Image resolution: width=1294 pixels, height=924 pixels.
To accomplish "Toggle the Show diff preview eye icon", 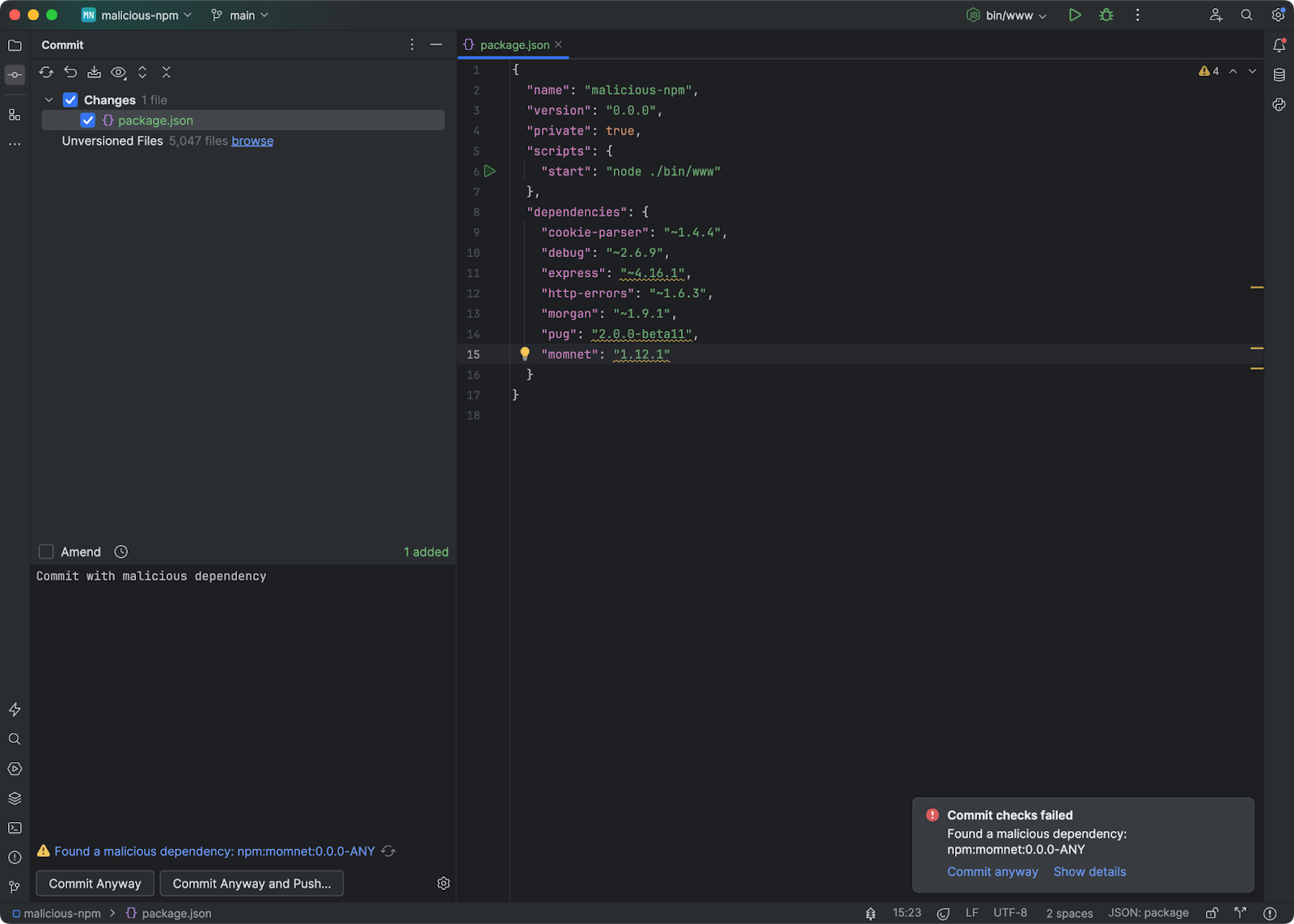I will (118, 73).
